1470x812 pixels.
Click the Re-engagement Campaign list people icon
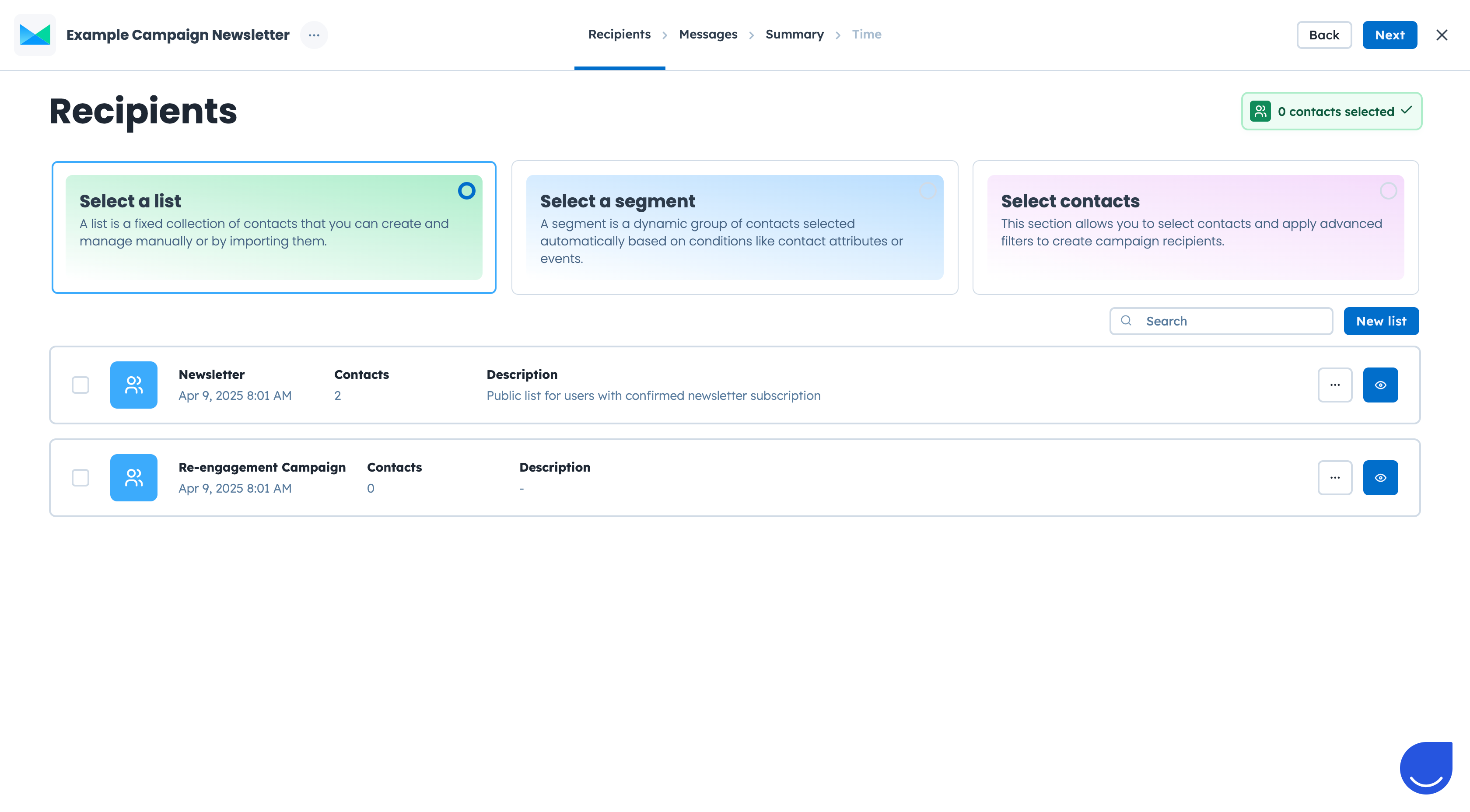point(133,478)
